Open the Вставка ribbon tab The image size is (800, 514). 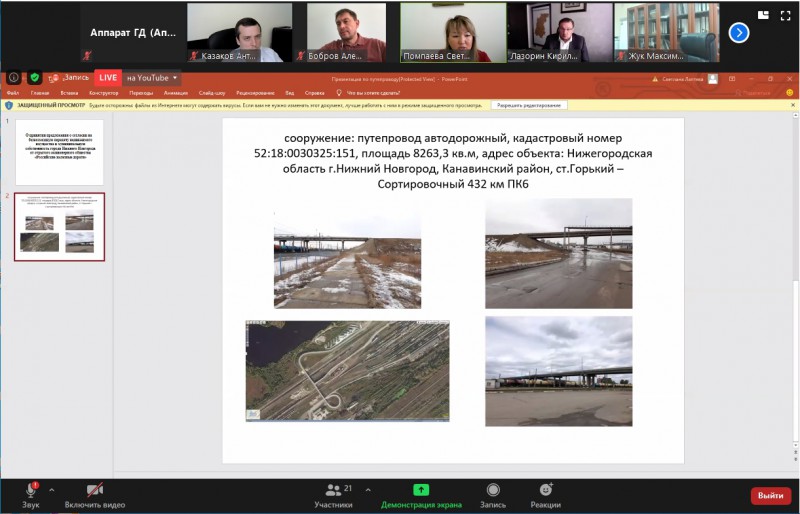point(69,92)
